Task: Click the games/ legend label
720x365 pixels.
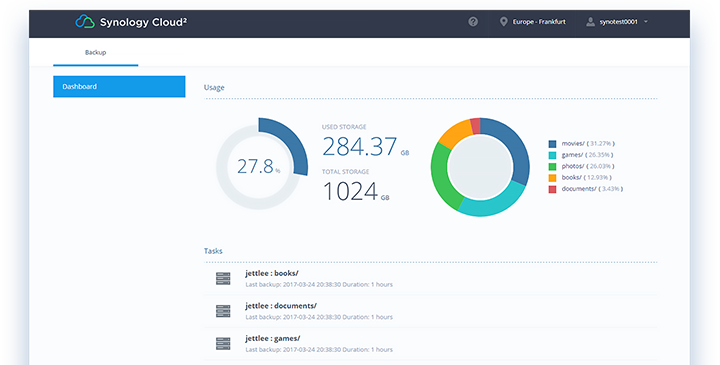Action: pos(587,155)
